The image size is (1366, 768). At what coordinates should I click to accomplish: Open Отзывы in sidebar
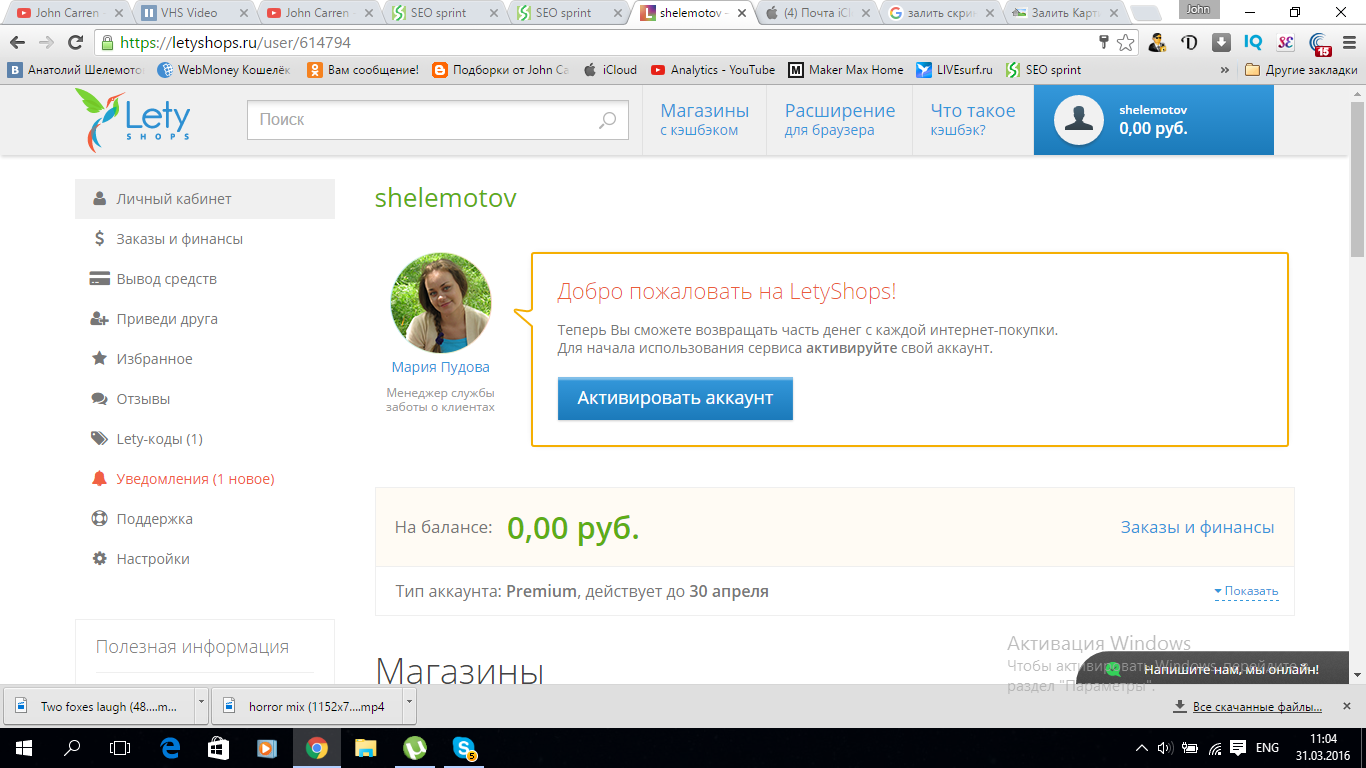point(205,399)
